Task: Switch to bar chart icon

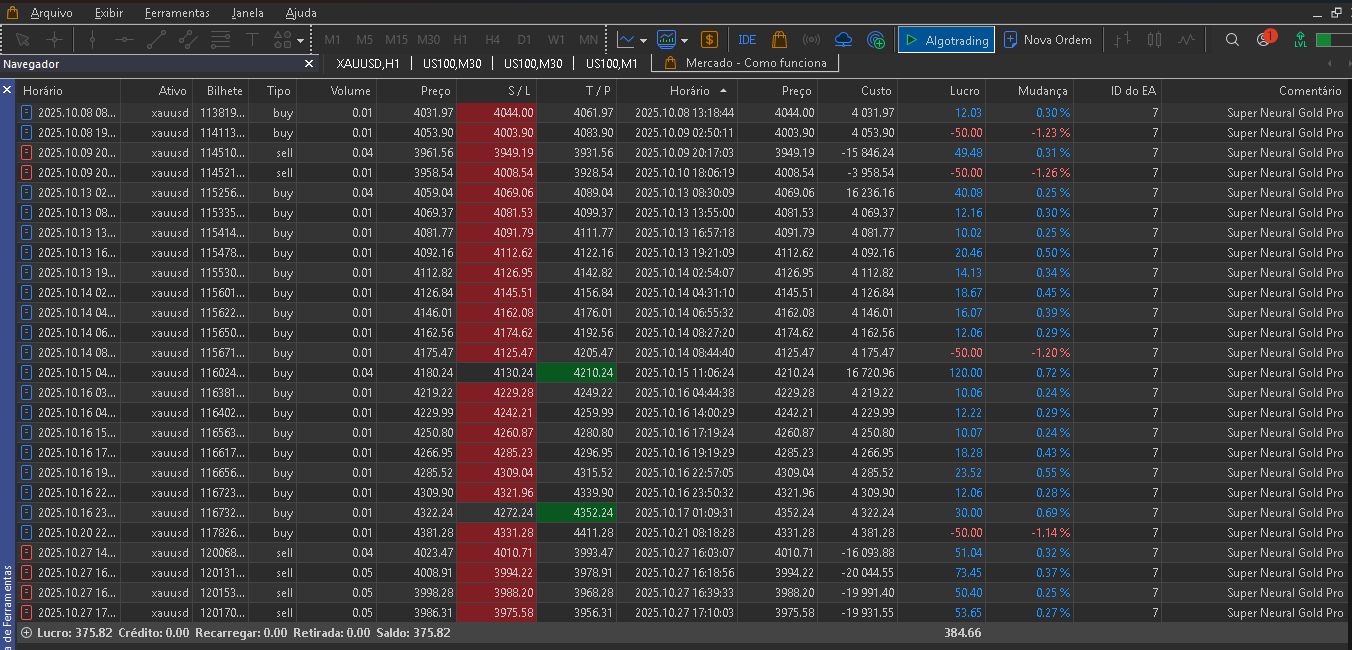Action: click(1123, 40)
